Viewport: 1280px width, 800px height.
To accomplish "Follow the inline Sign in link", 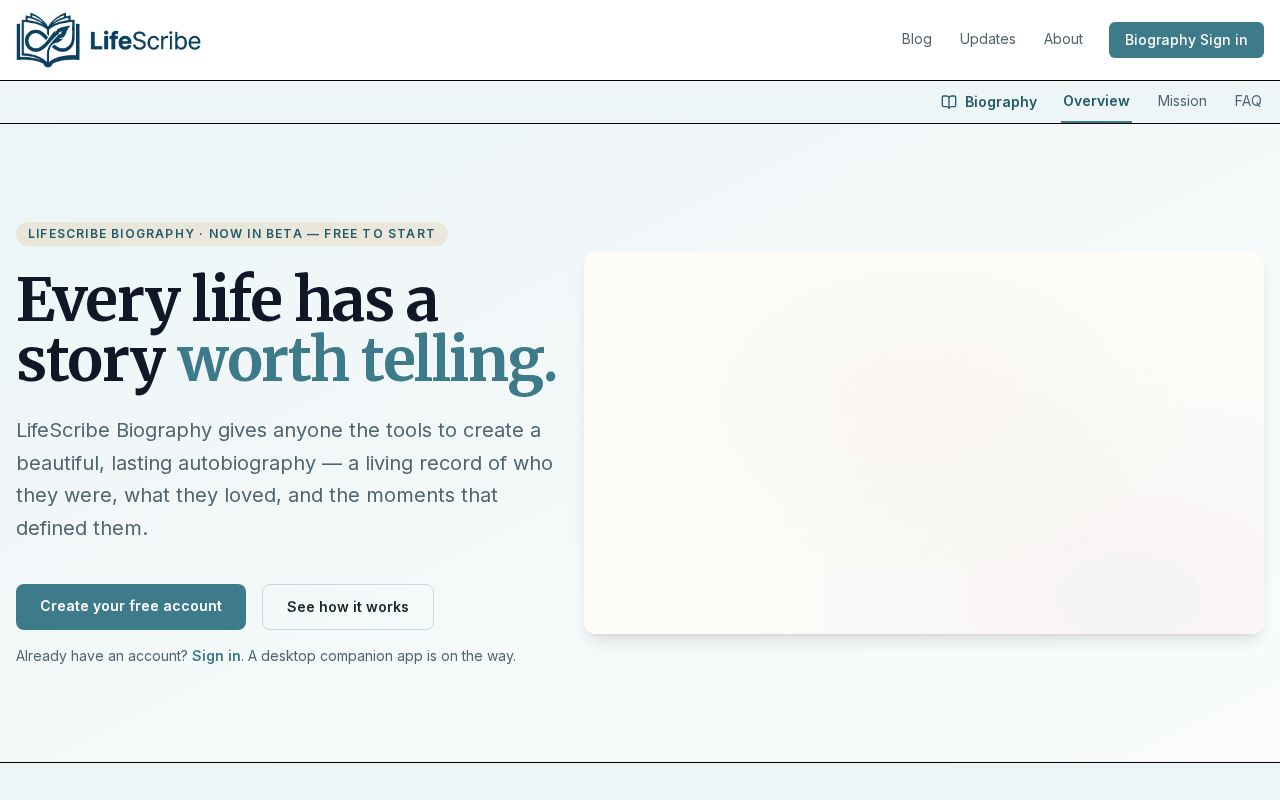I will tap(216, 656).
